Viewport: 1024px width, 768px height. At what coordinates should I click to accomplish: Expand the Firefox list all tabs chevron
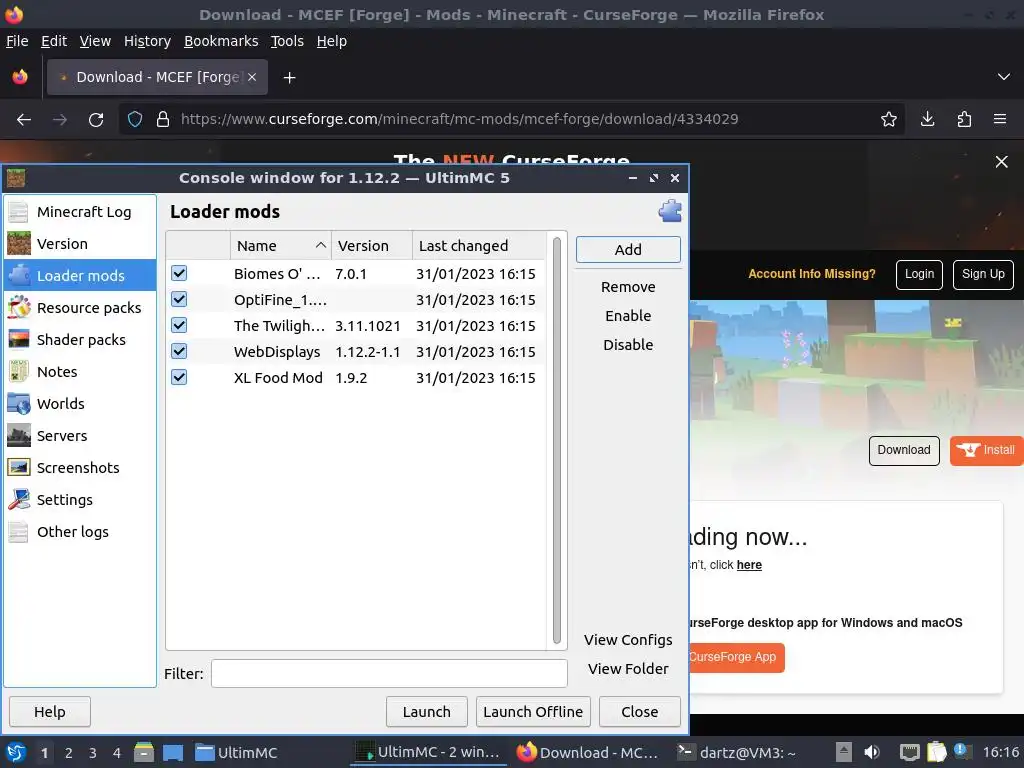pos(1004,77)
